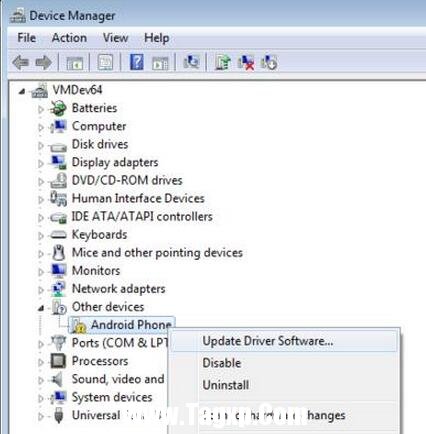Click the Network adapters icon
The image size is (426, 434).
58,289
